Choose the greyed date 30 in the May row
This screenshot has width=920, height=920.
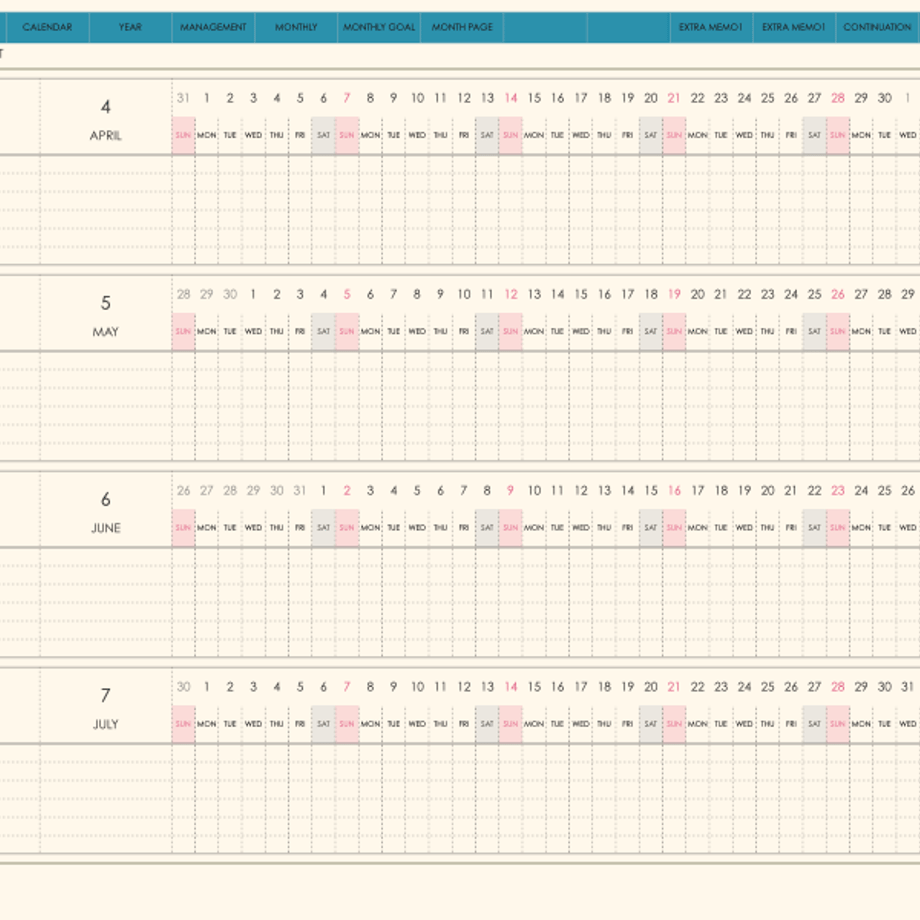pos(230,295)
